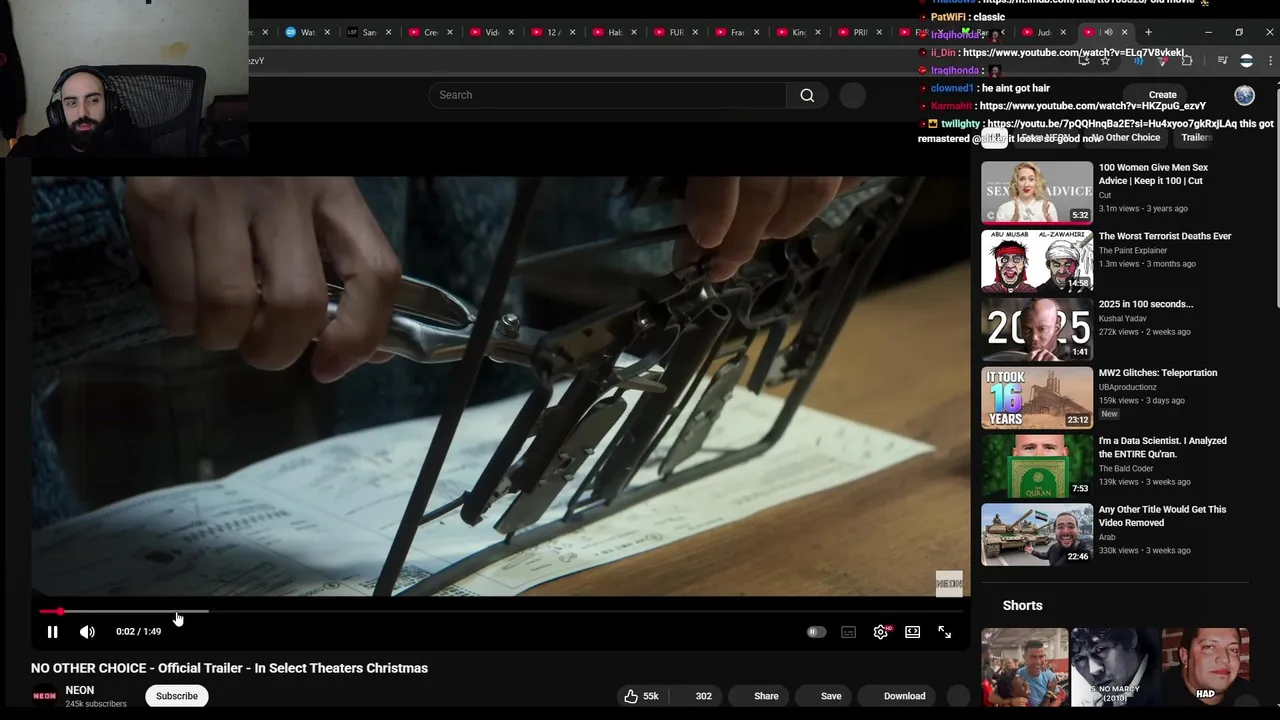Screen dimensions: 1280x720
Task: Enter fullscreen mode
Action: click(944, 632)
